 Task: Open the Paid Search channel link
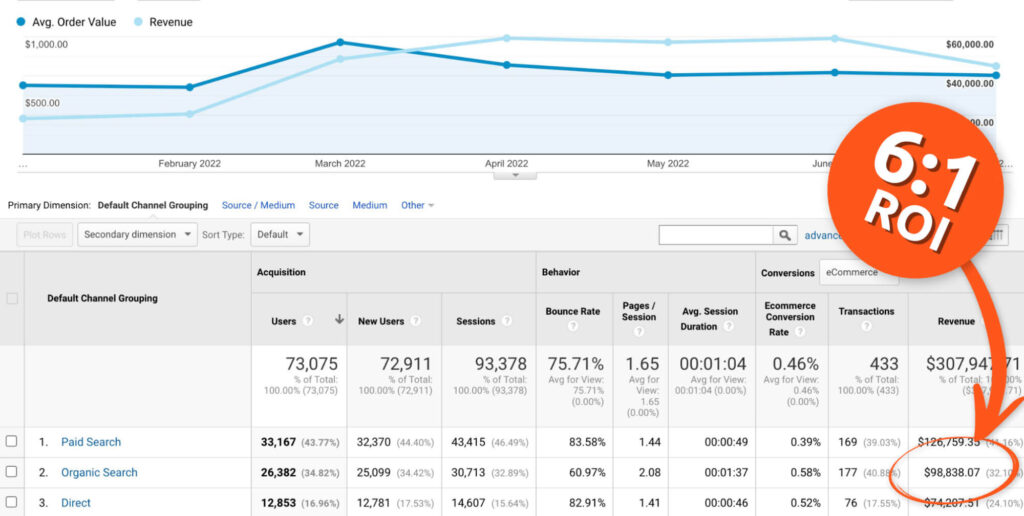91,442
